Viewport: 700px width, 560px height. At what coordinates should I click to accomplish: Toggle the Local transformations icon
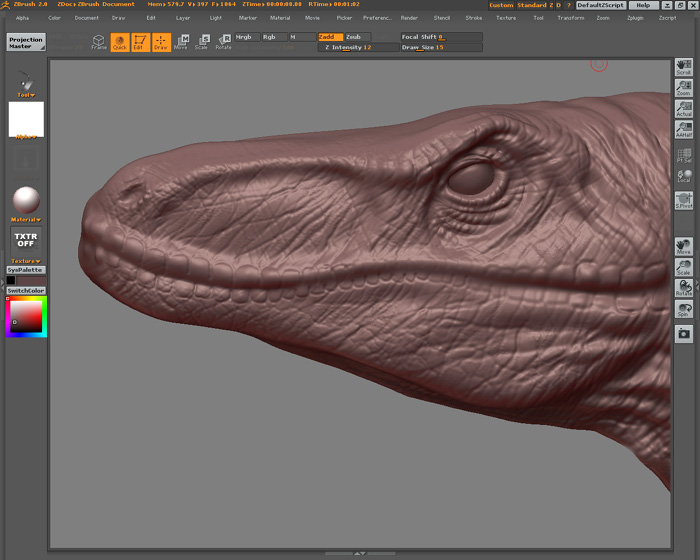(x=683, y=176)
